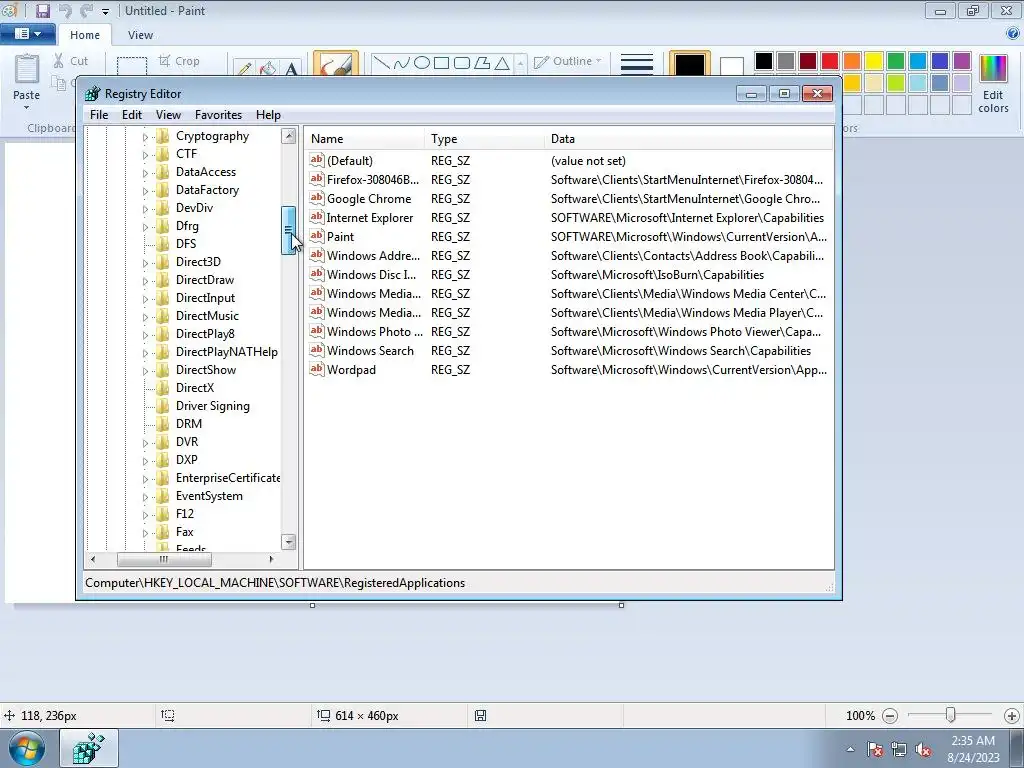The width and height of the screenshot is (1024, 768).
Task: Select the Google Chrome registry value
Action: pos(369,199)
